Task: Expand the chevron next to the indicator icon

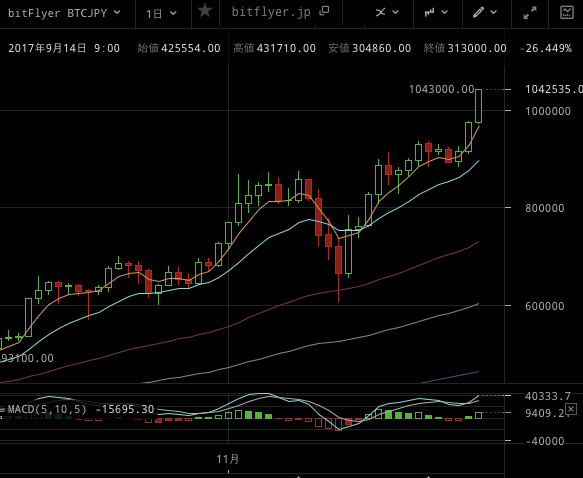Action: tap(396, 13)
